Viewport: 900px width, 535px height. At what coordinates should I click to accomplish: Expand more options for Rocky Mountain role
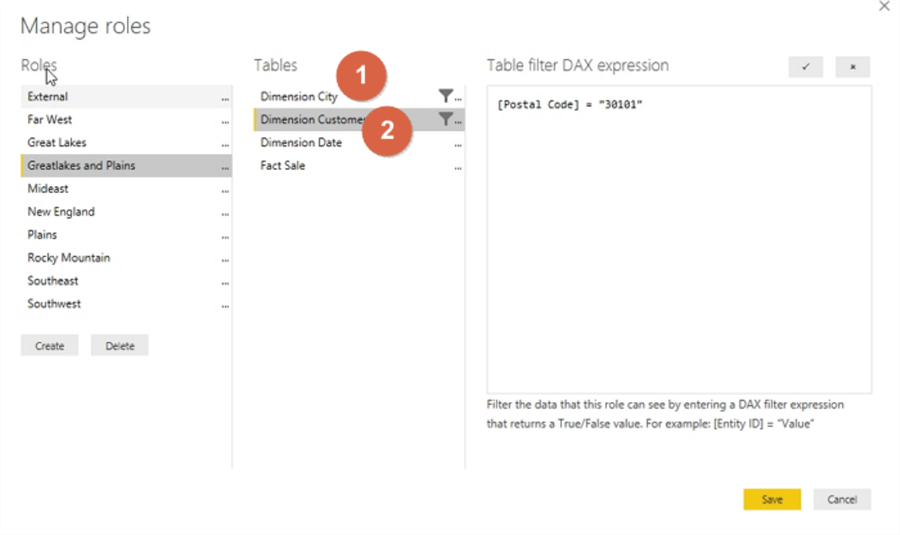coord(225,259)
